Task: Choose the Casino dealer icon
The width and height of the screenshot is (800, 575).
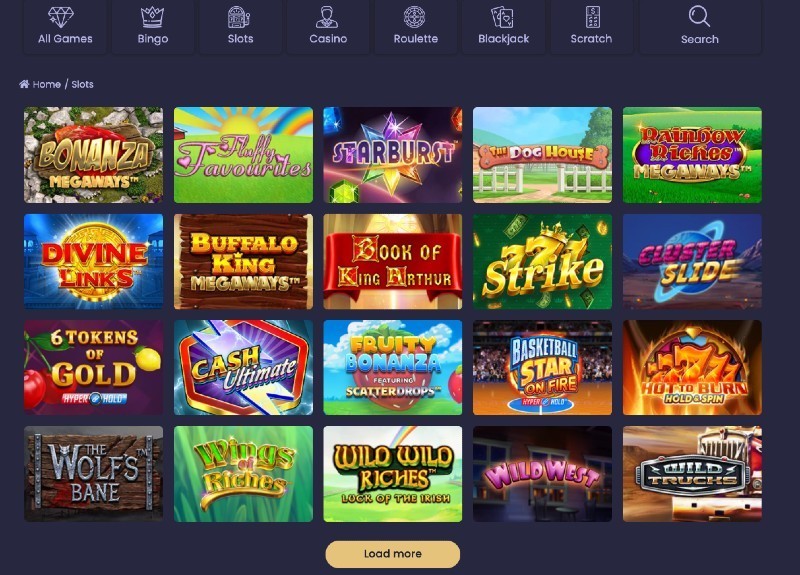Action: point(327,16)
